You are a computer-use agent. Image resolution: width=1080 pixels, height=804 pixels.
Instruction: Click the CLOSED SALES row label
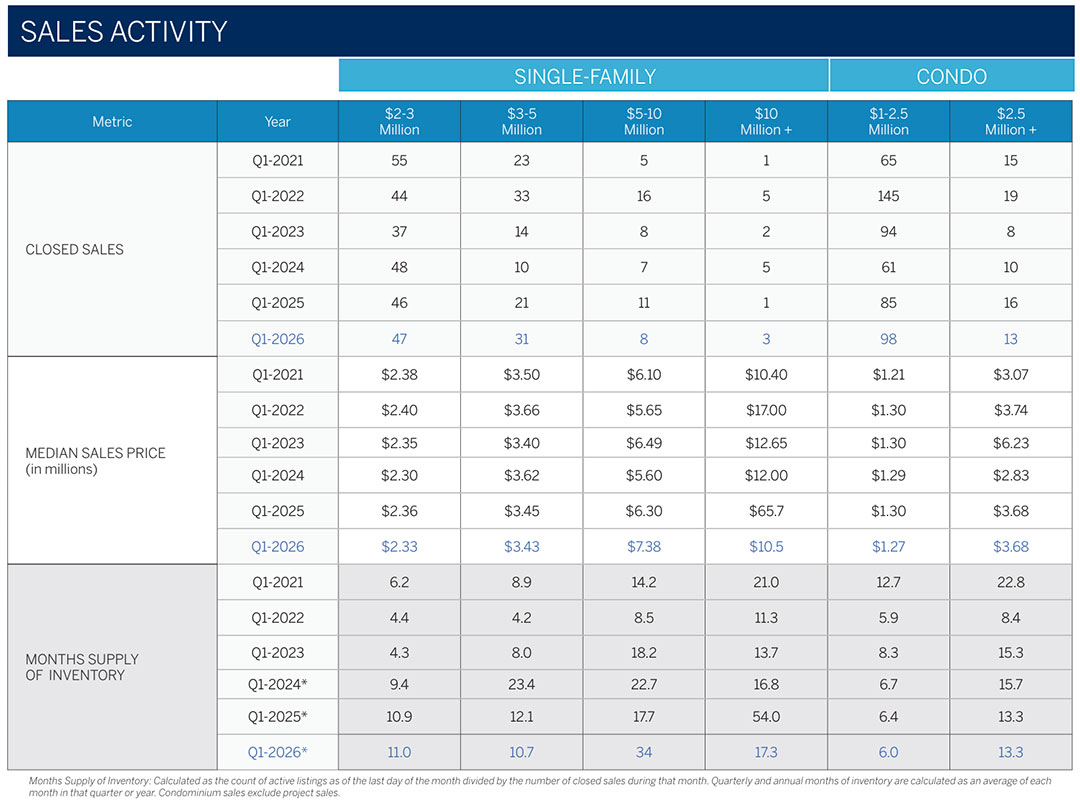tap(74, 249)
